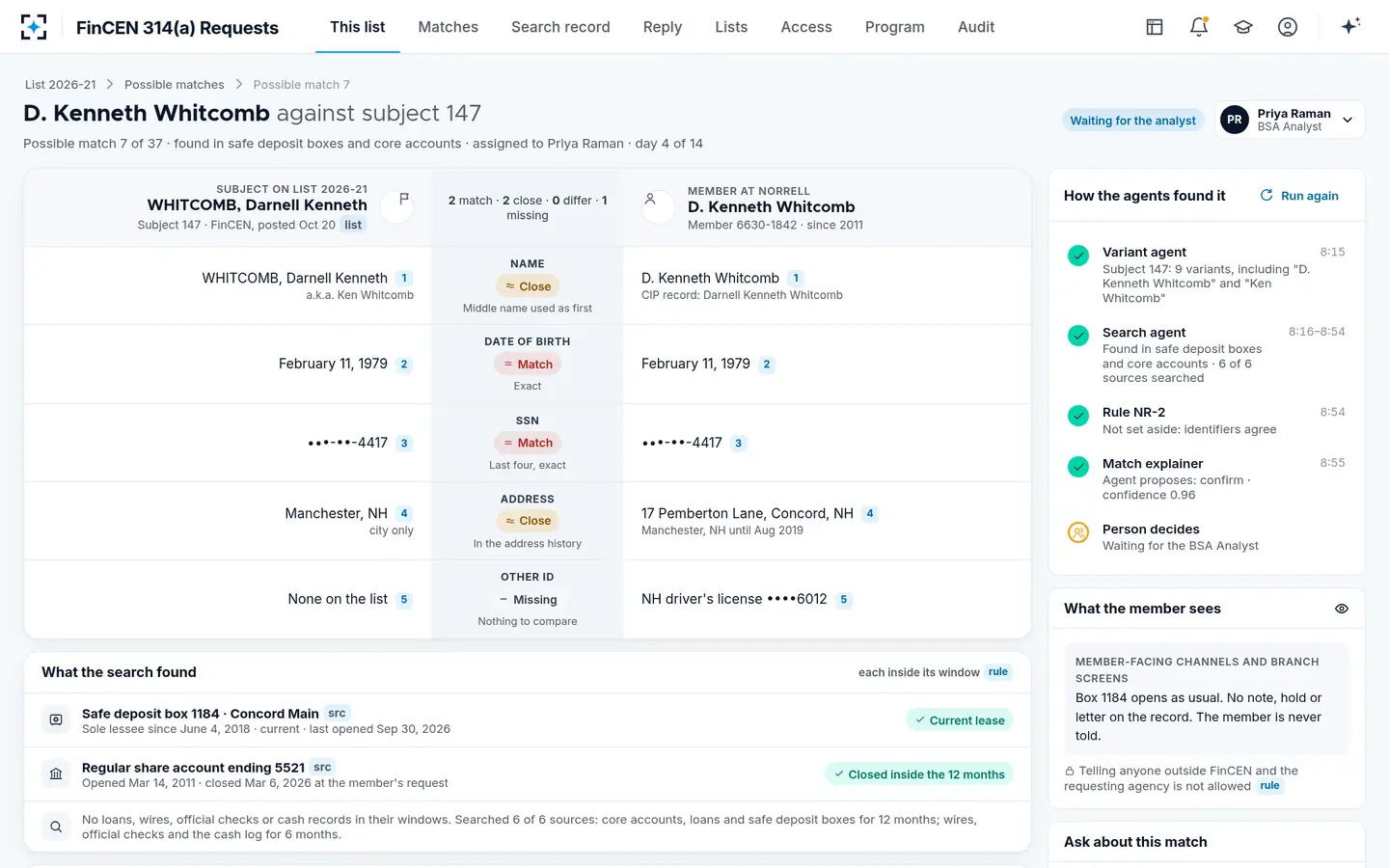Viewport: 1389px width, 868px height.
Task: Click Run again to rerun agents
Action: (1299, 196)
